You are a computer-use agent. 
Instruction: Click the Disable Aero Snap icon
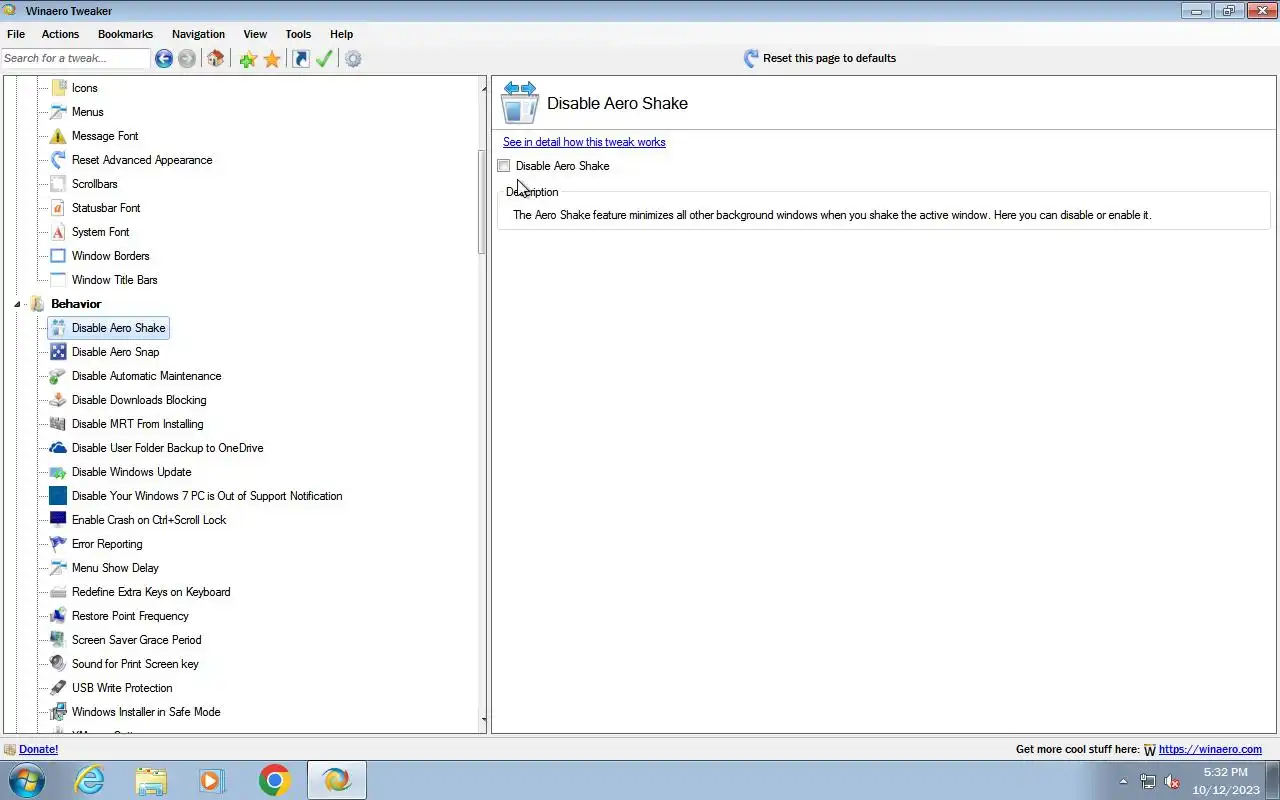(58, 352)
